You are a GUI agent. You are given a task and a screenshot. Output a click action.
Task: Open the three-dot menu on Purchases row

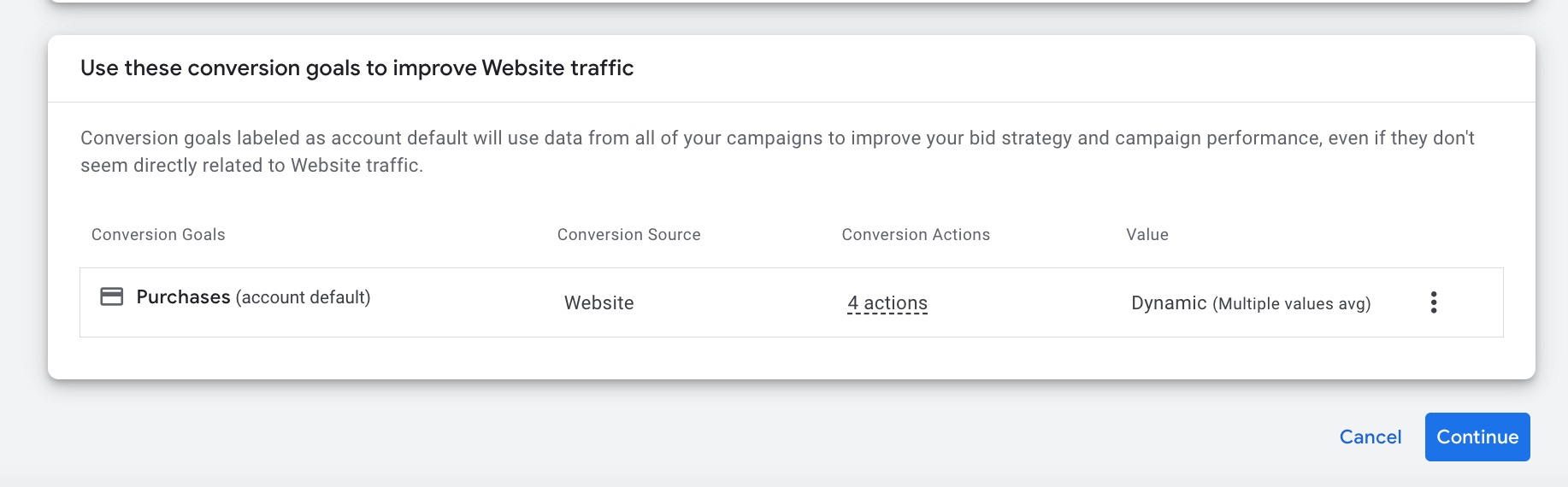pos(1434,302)
